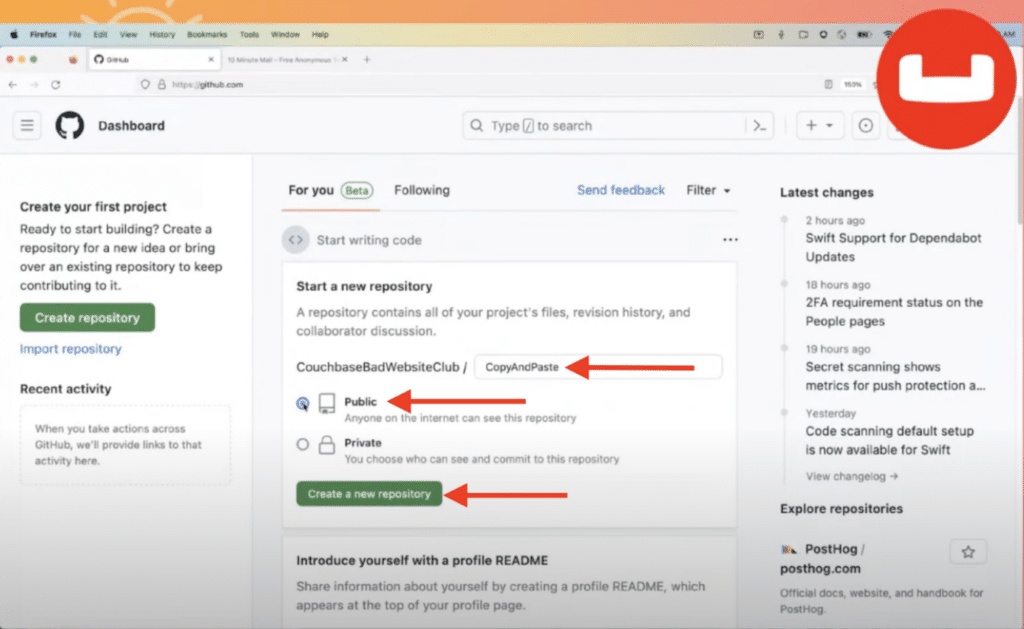Open the GitHub octocat home icon
The height and width of the screenshot is (629, 1024).
(x=68, y=125)
